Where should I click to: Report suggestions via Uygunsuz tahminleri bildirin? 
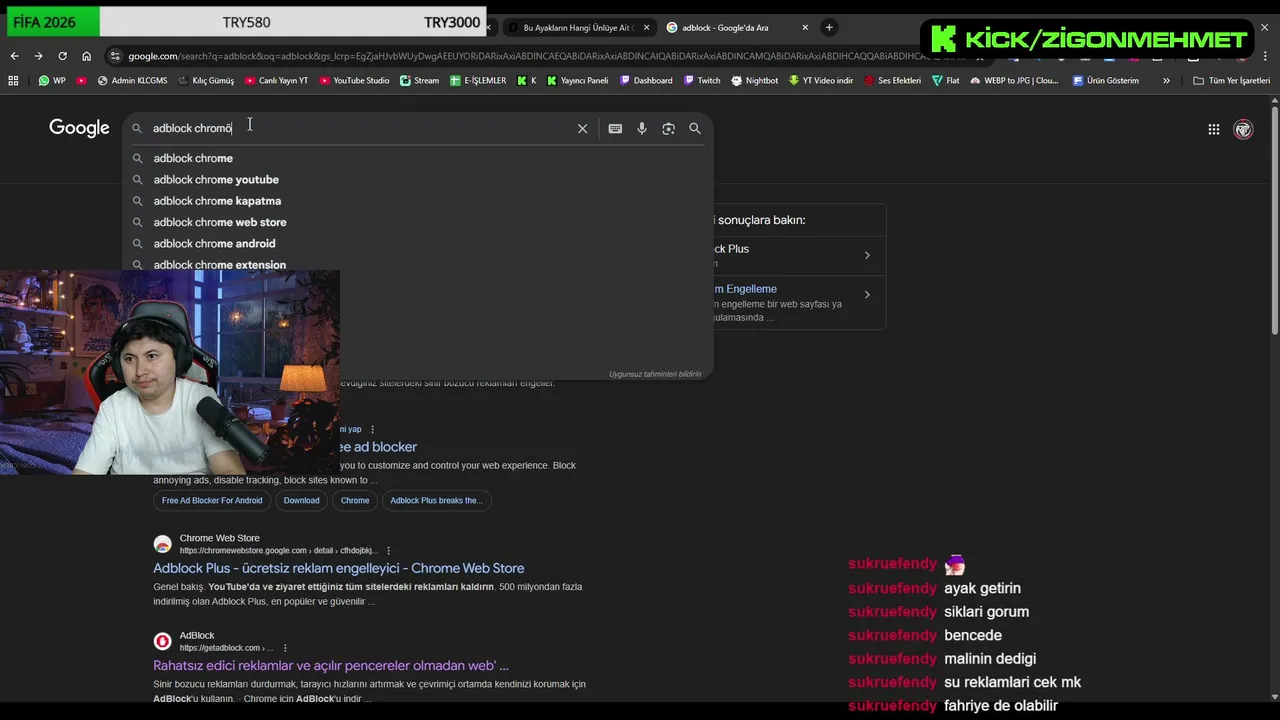tap(655, 374)
